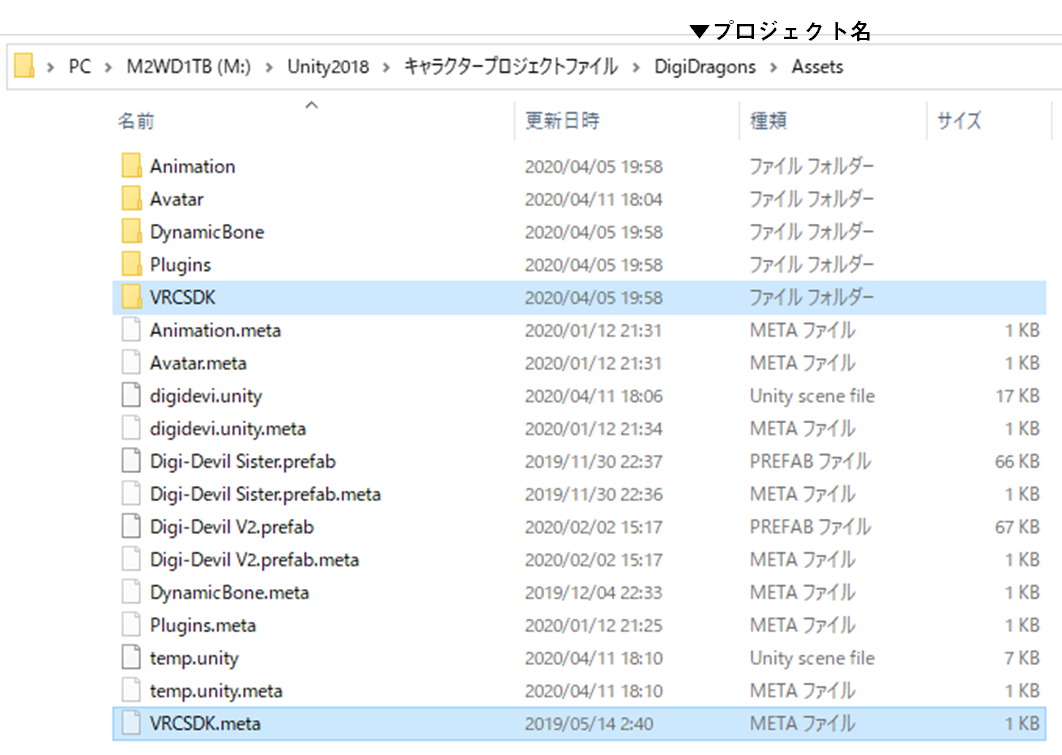
Task: Select the digidevi.unity.meta file name
Action: (x=228, y=429)
